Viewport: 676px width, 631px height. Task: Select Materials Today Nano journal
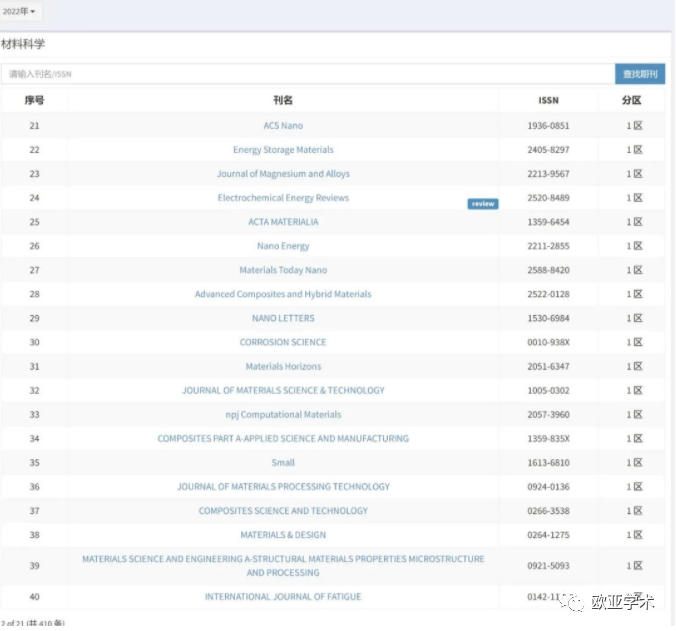pyautogui.click(x=283, y=270)
